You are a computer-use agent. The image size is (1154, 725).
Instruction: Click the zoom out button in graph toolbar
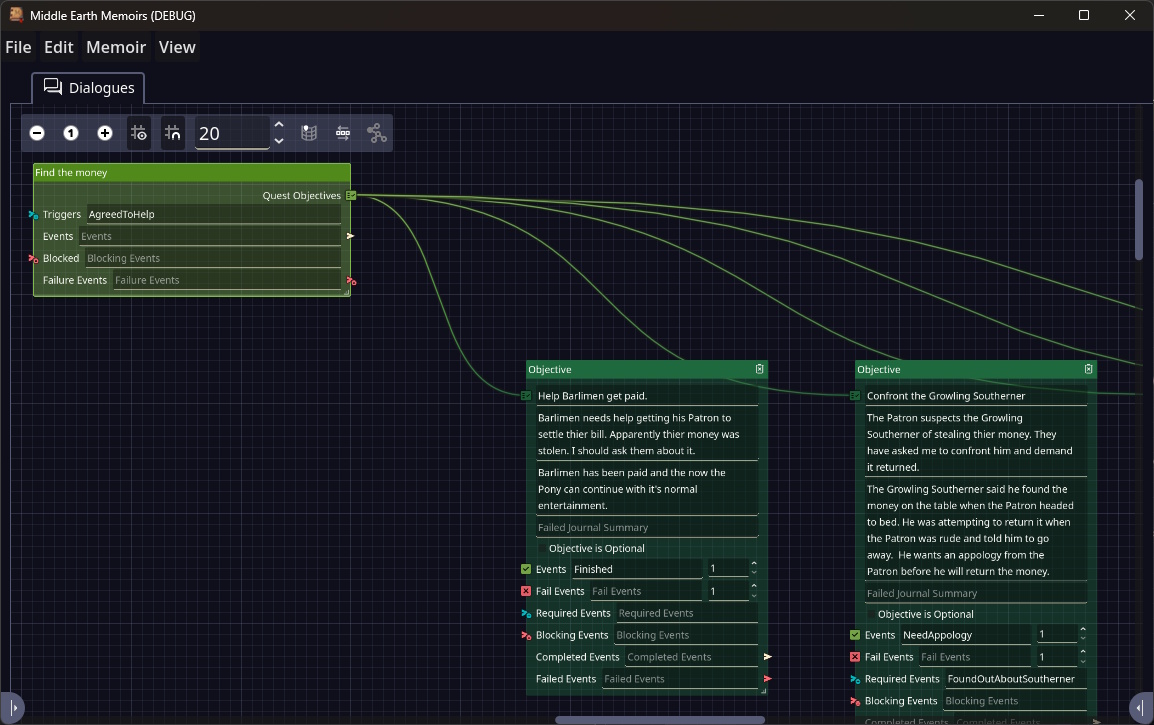point(37,133)
